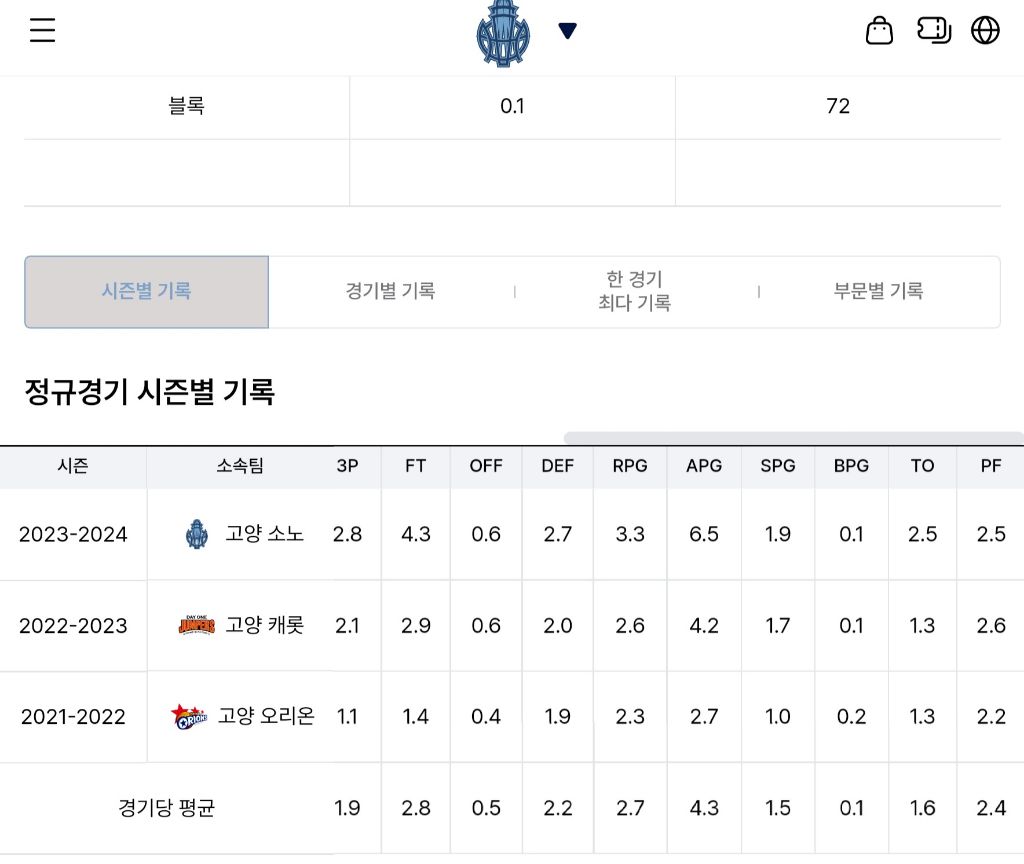Open the hamburger menu
The width and height of the screenshot is (1024, 864).
coord(42,31)
